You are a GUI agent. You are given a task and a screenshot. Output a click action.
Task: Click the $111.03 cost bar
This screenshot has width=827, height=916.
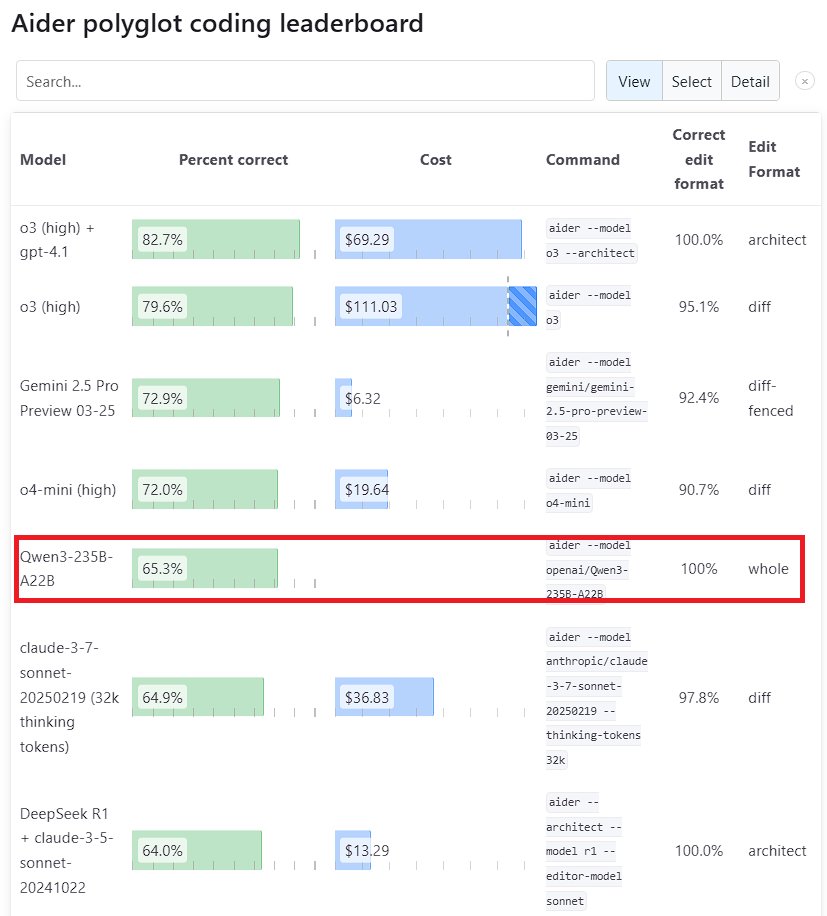click(436, 306)
